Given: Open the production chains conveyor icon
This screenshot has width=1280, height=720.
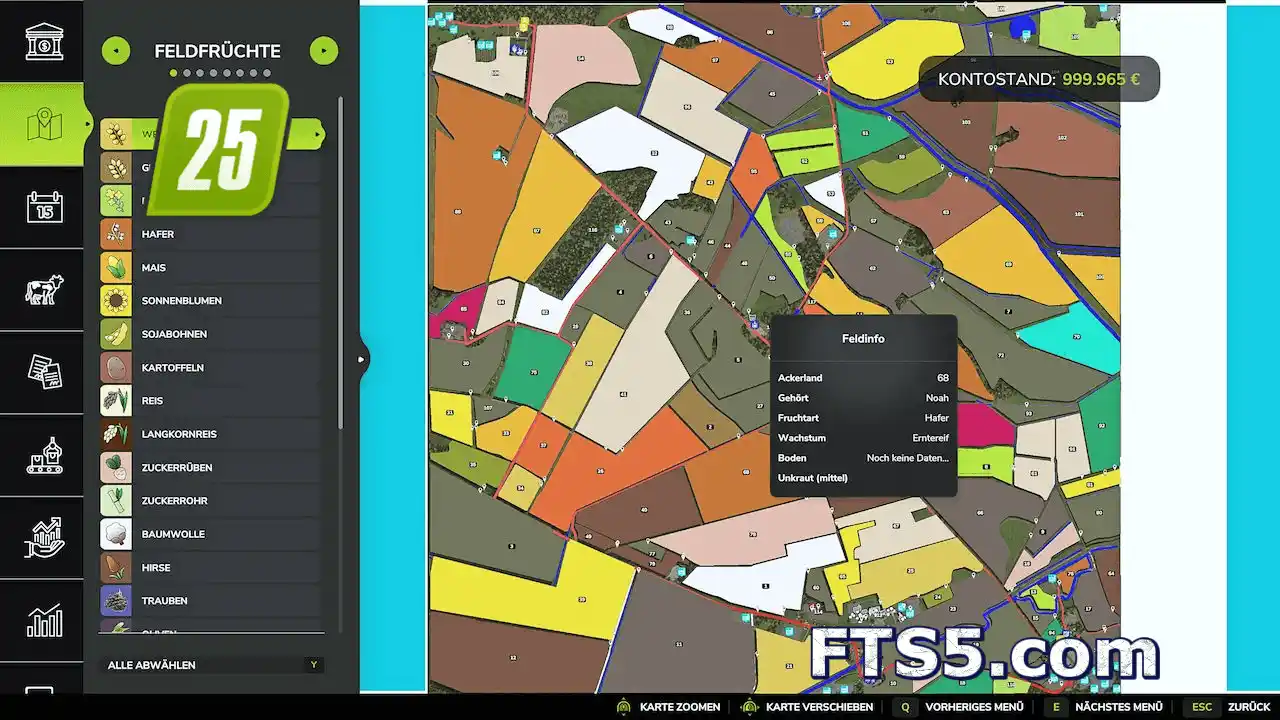Looking at the screenshot, I should pos(44,455).
